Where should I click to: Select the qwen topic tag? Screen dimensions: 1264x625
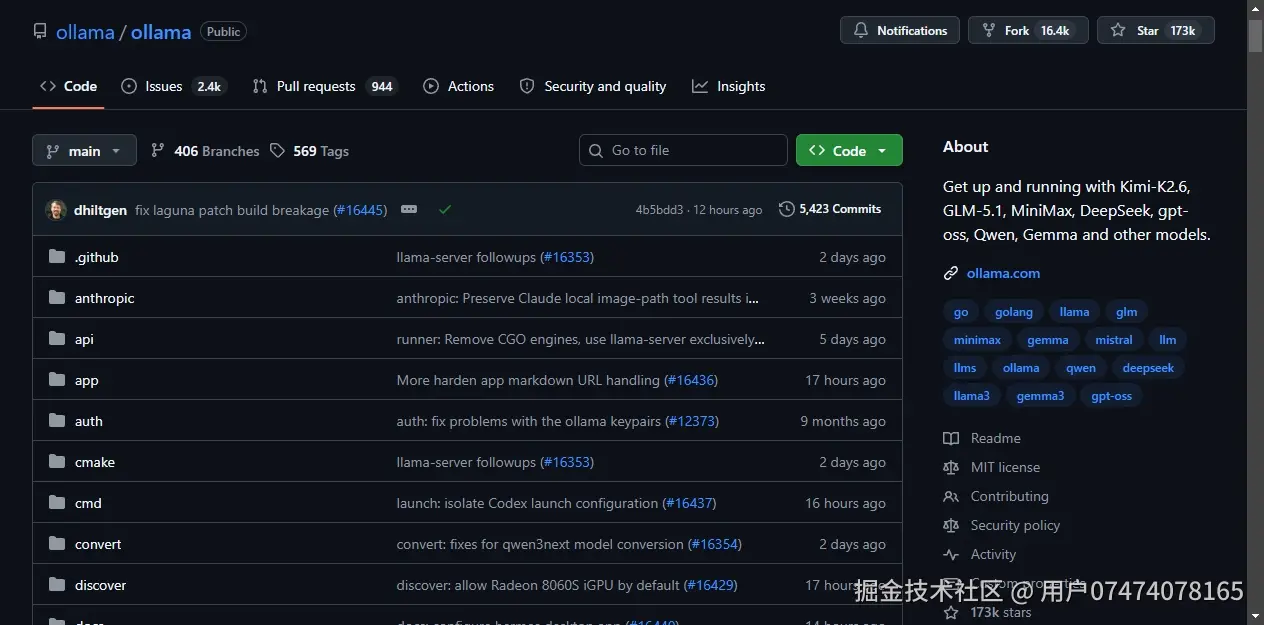[1081, 368]
